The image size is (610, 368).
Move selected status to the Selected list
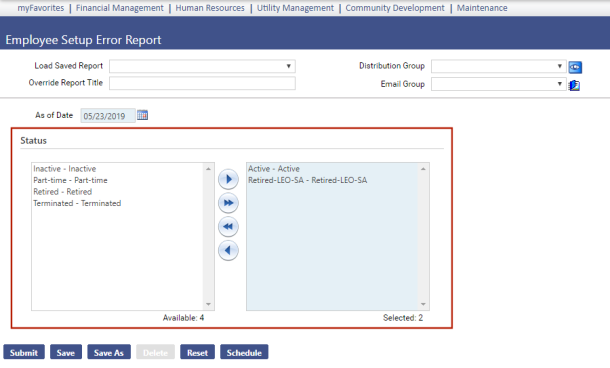click(x=228, y=179)
